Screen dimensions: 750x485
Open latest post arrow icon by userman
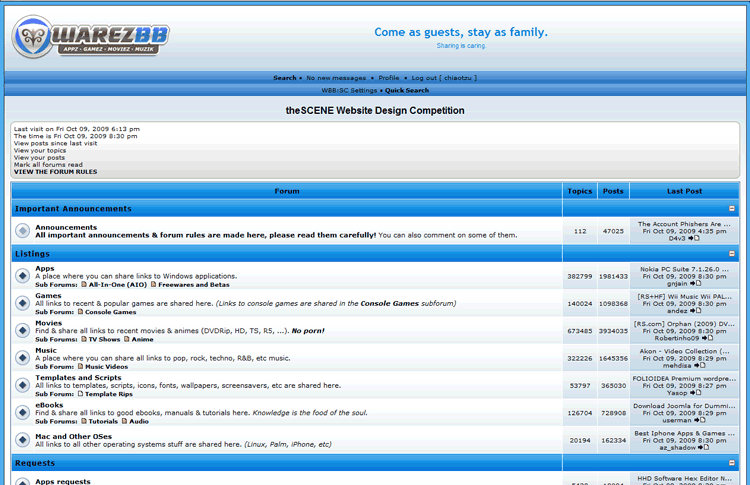[700, 420]
